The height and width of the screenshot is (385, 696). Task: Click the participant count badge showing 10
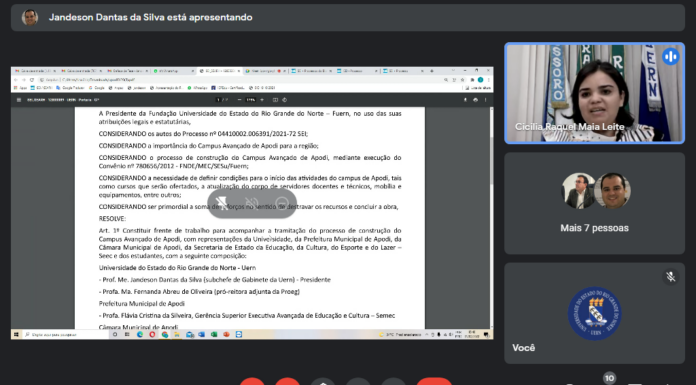(x=609, y=378)
